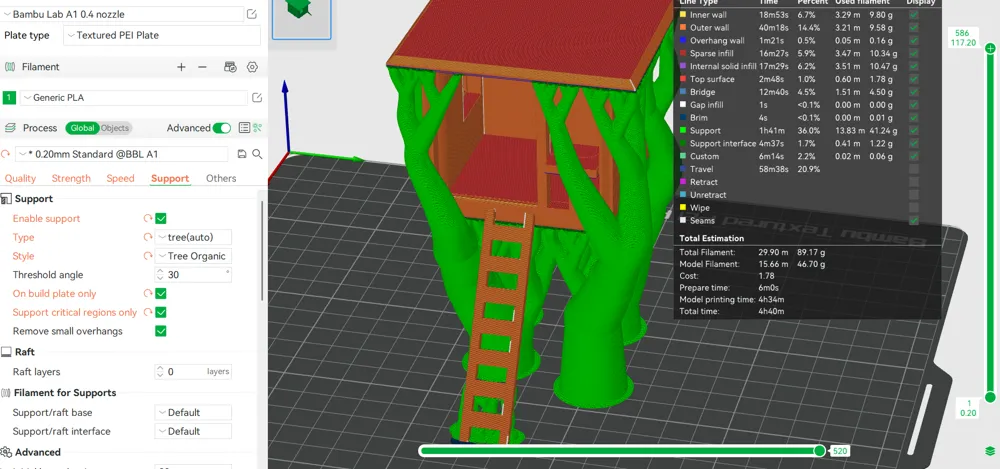Click the Raft section header icon
Viewport: 1000px width, 469px height.
[x=6, y=352]
